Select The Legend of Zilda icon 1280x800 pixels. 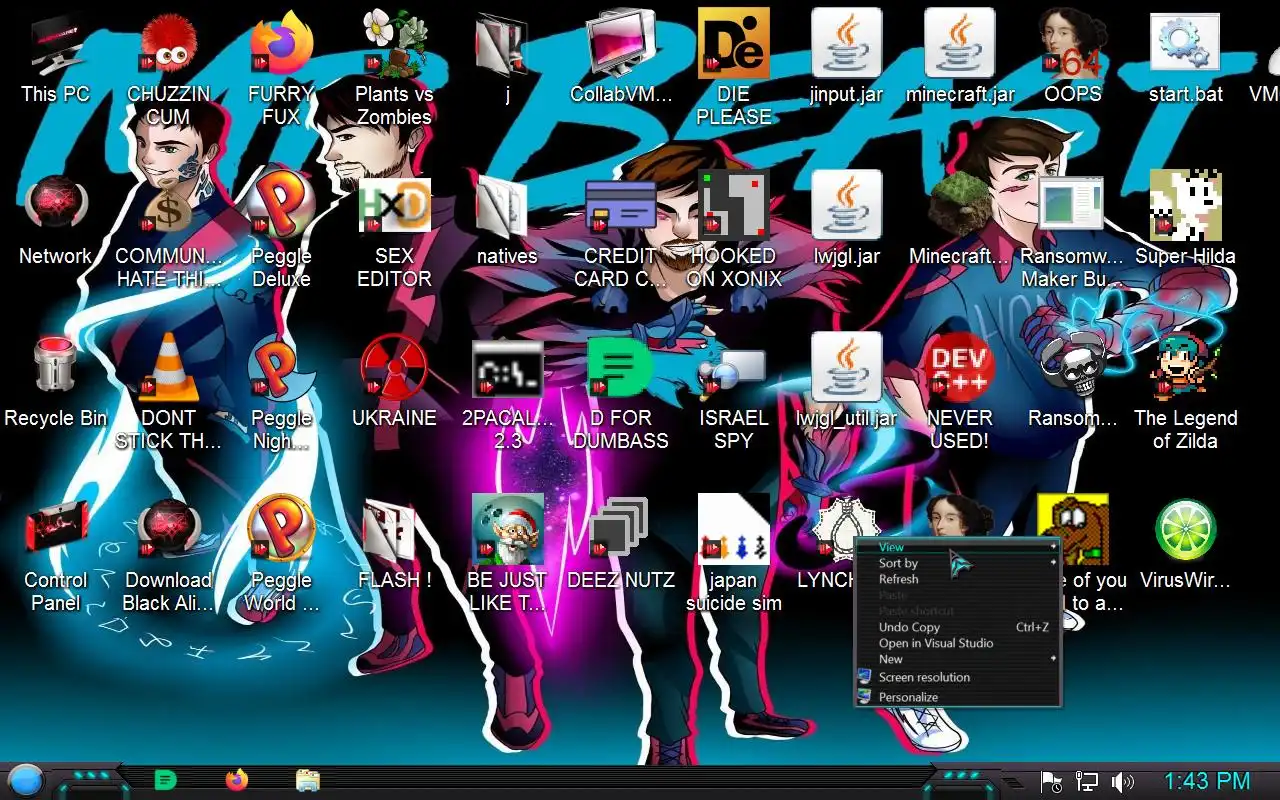(x=1185, y=368)
